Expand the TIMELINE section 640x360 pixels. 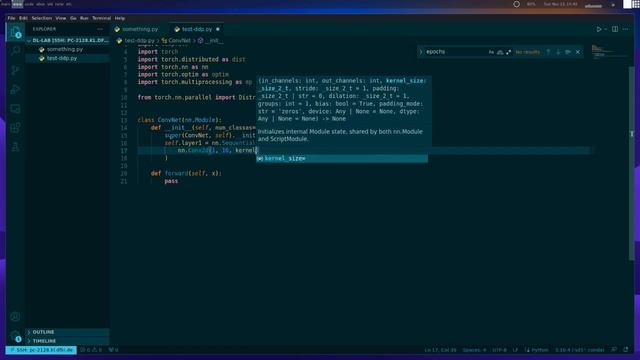(68, 341)
